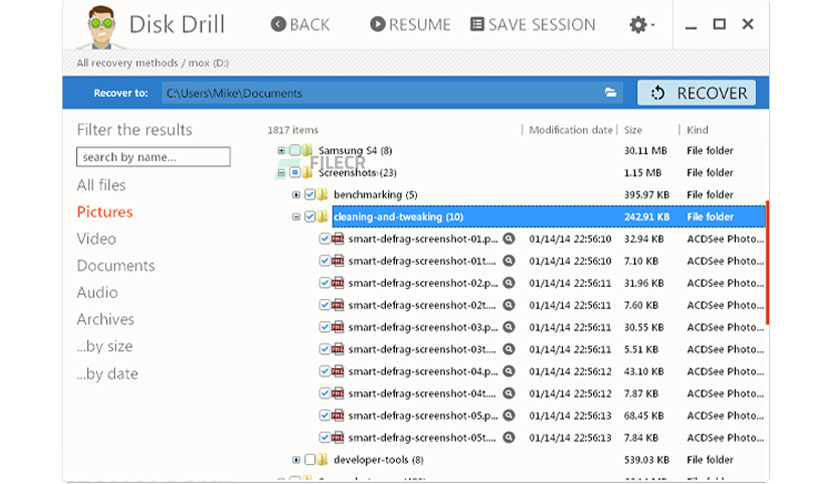Filter results by date
Screen dimensions: 836x484
point(107,373)
